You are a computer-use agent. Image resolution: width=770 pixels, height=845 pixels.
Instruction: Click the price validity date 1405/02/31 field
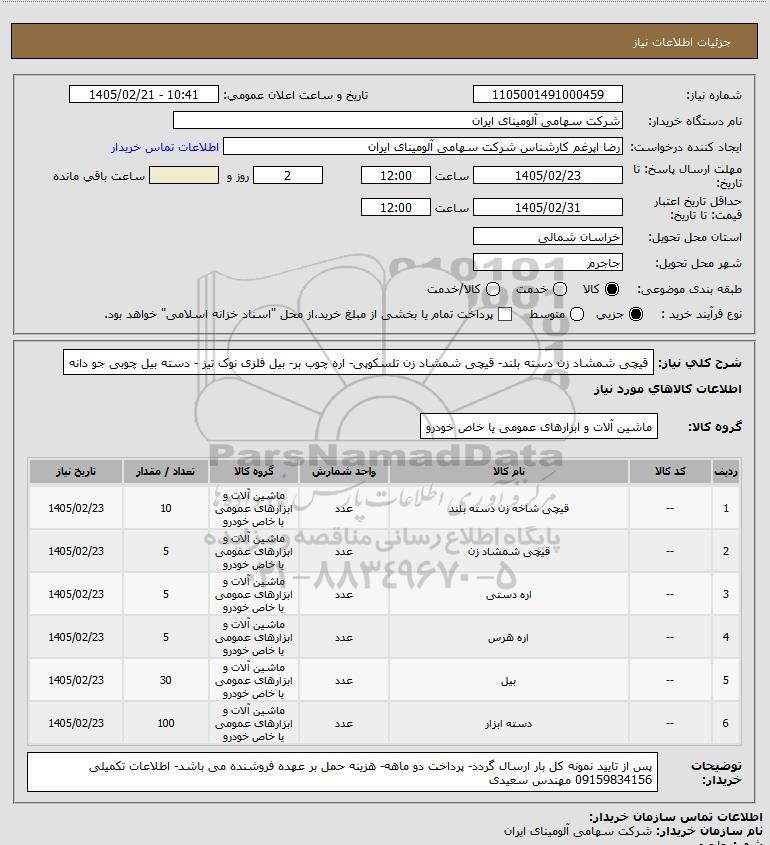[547, 207]
